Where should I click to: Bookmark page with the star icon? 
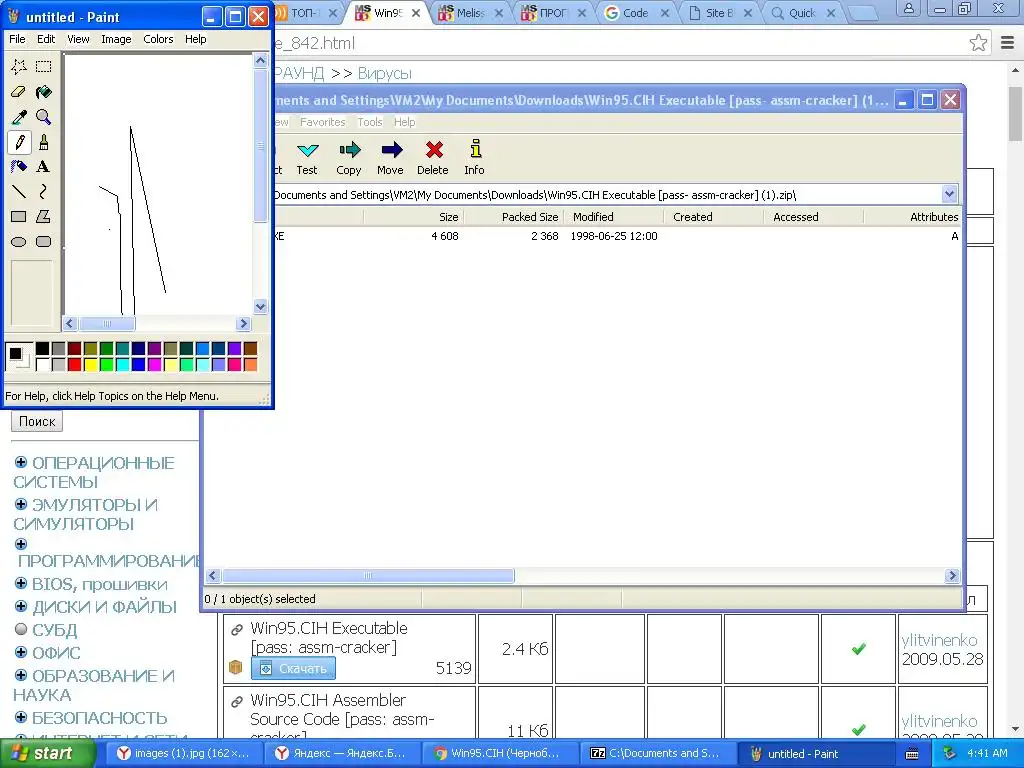coord(978,43)
